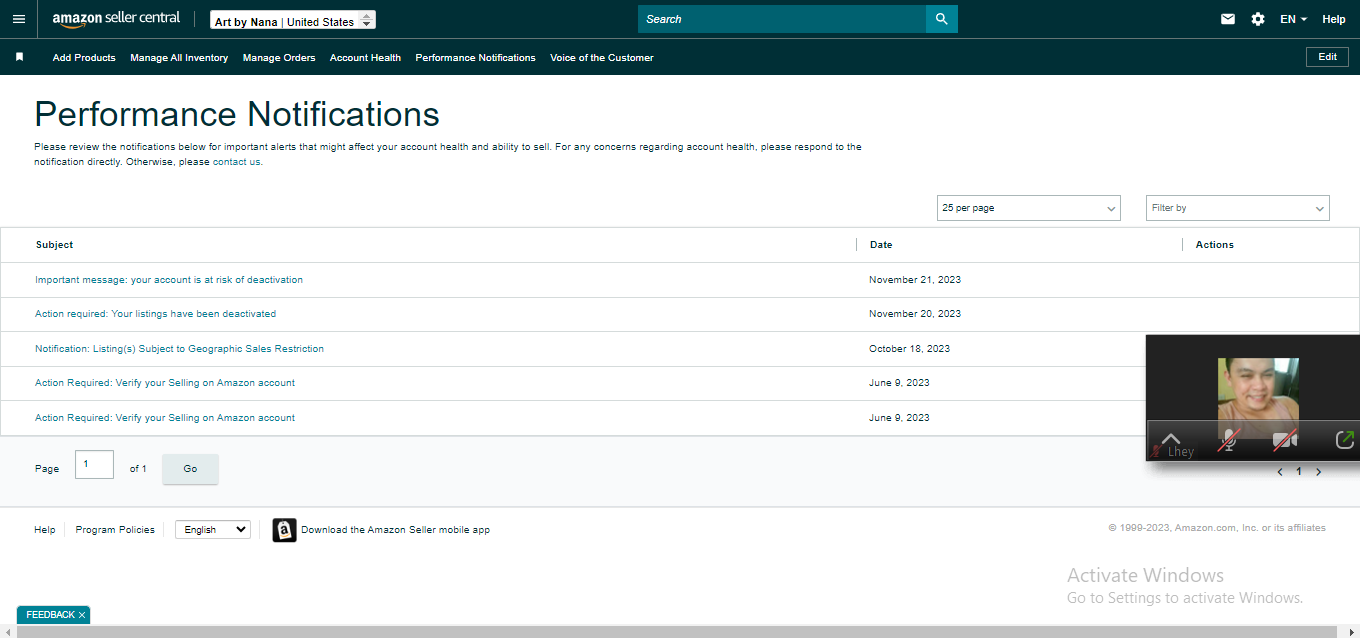Click the Edit button in navigation bar
Viewport: 1360px width, 638px height.
pos(1327,57)
